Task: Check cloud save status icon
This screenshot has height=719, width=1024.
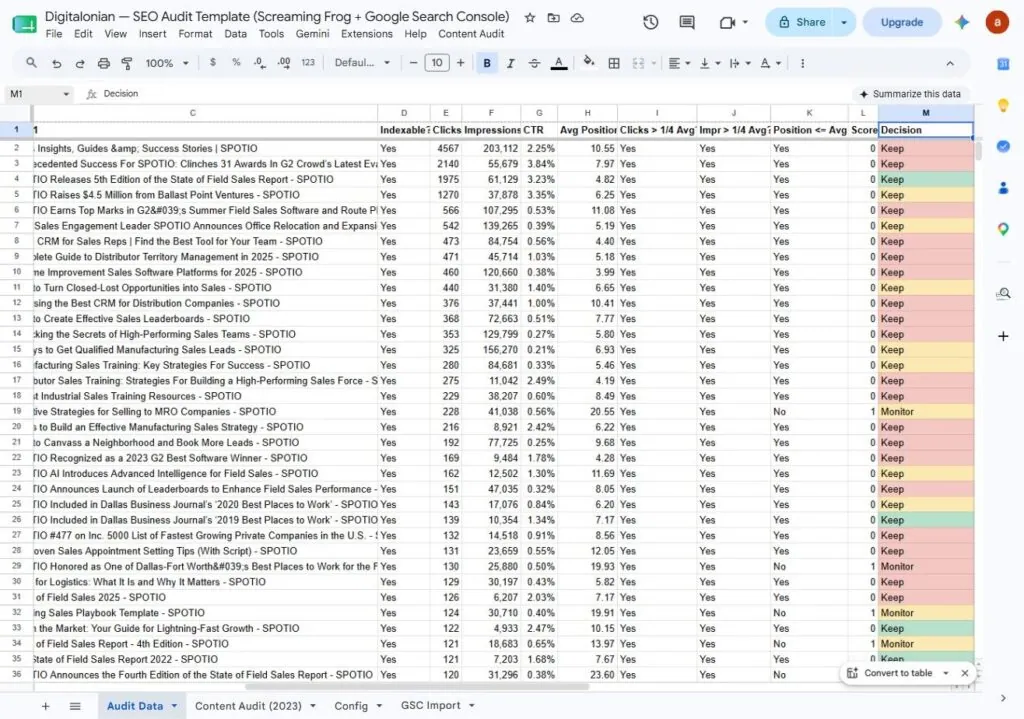Action: coord(577,18)
